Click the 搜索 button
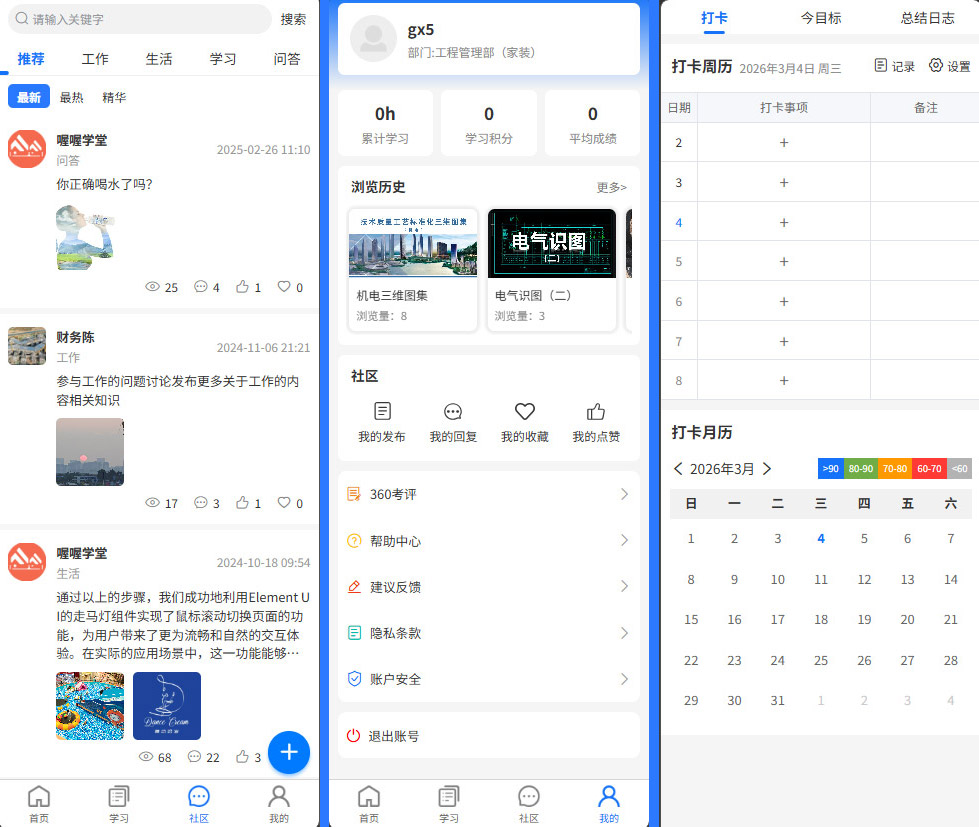979x827 pixels. pyautogui.click(x=293, y=19)
